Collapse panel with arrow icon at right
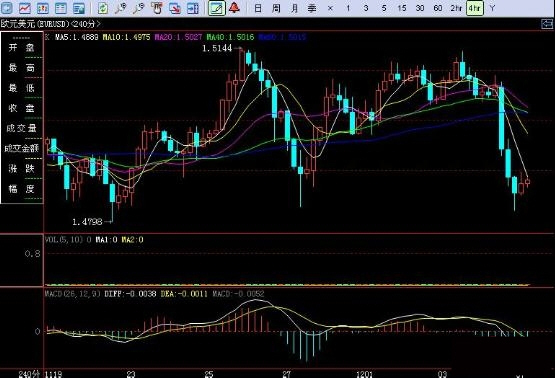 click(547, 24)
